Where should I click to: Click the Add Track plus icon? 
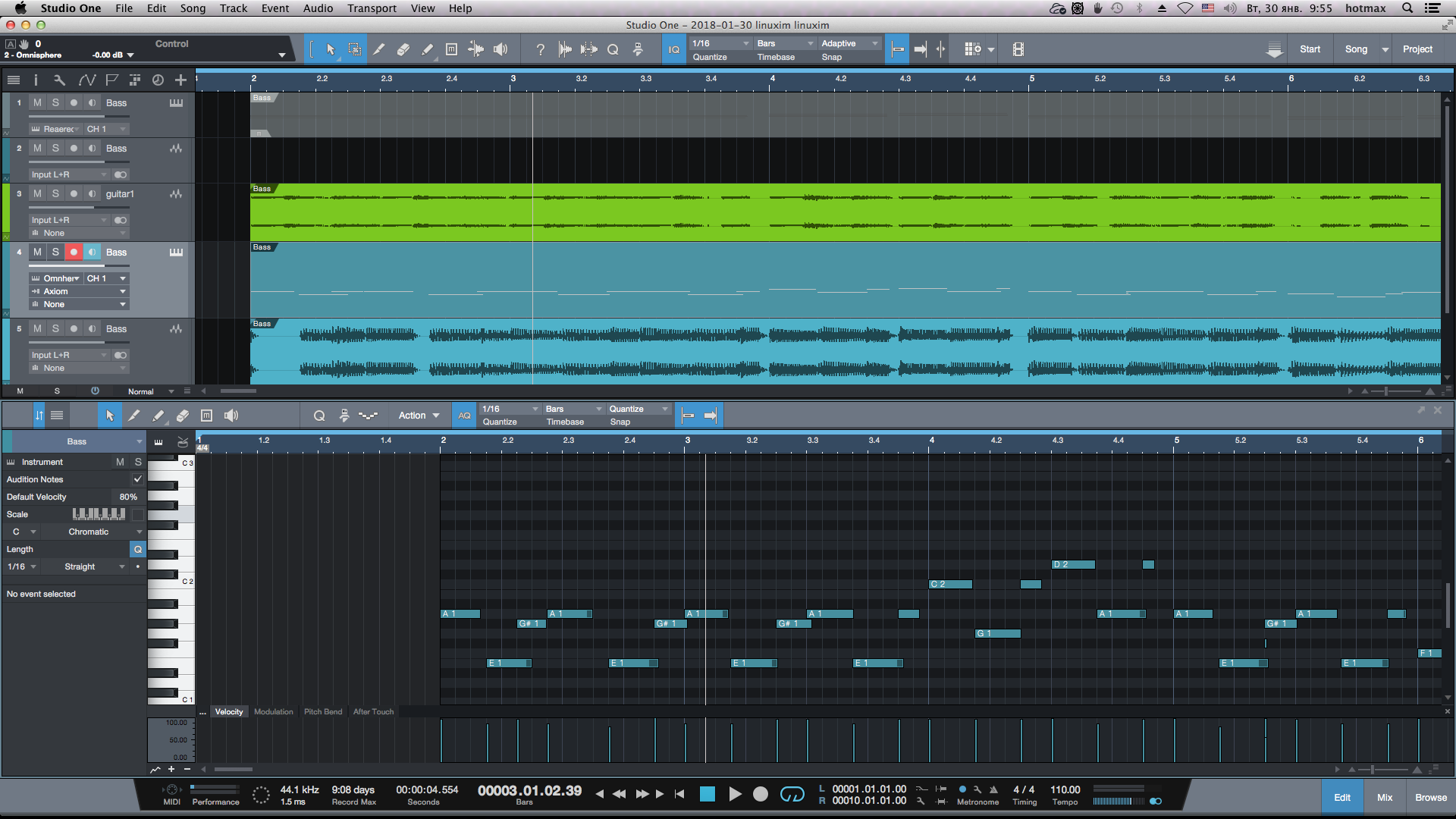click(180, 80)
